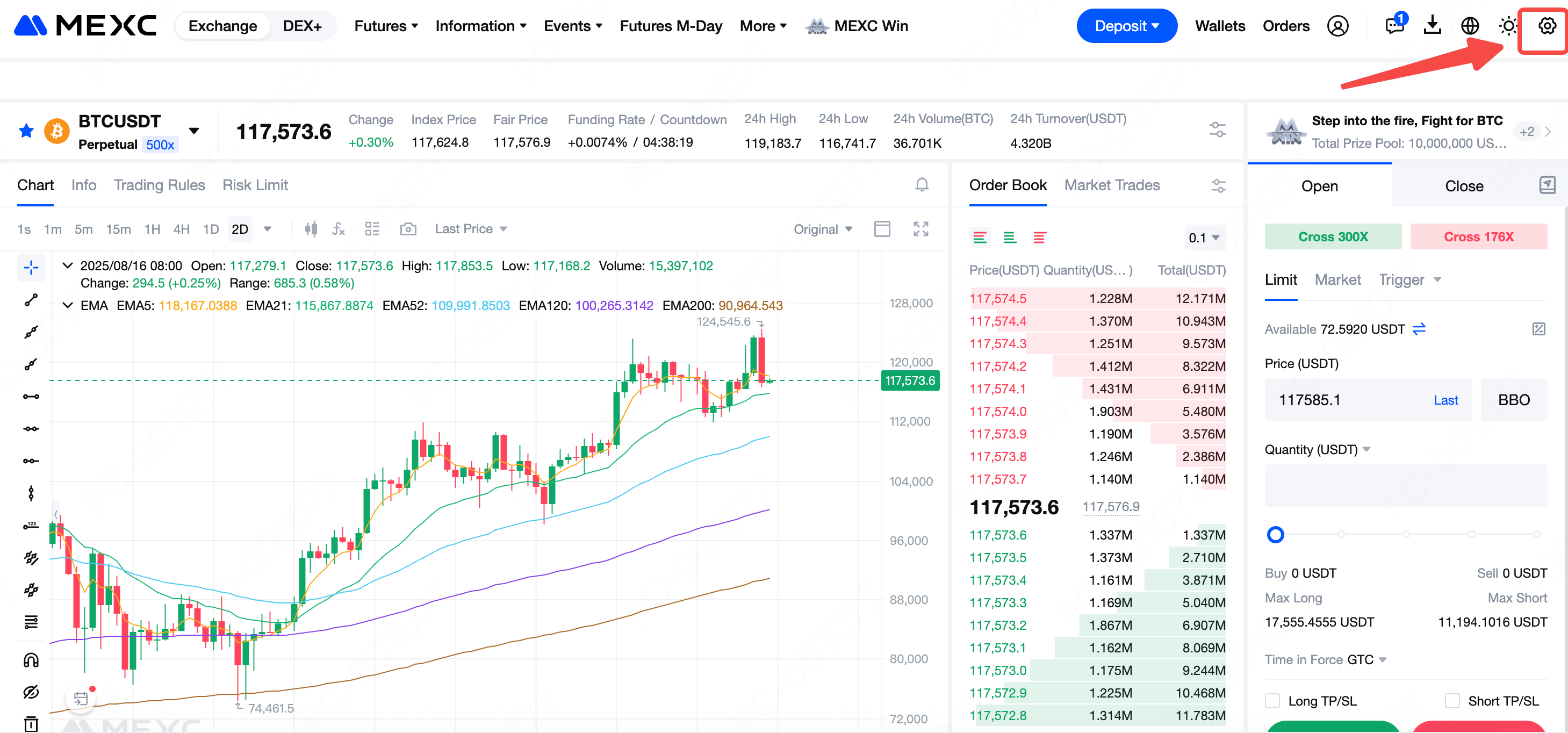Screen dimensions: 1568x733
Task: Click the BBO price button
Action: [x=1513, y=400]
